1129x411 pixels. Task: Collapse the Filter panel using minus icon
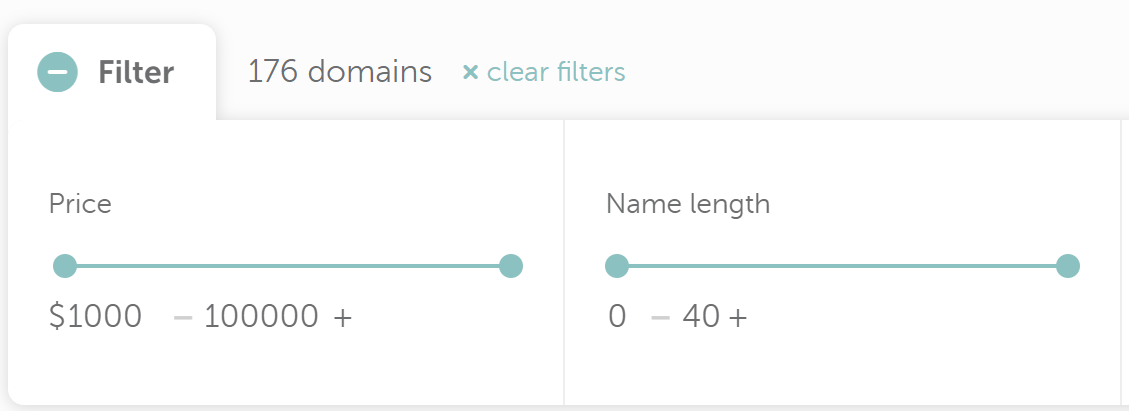coord(58,72)
